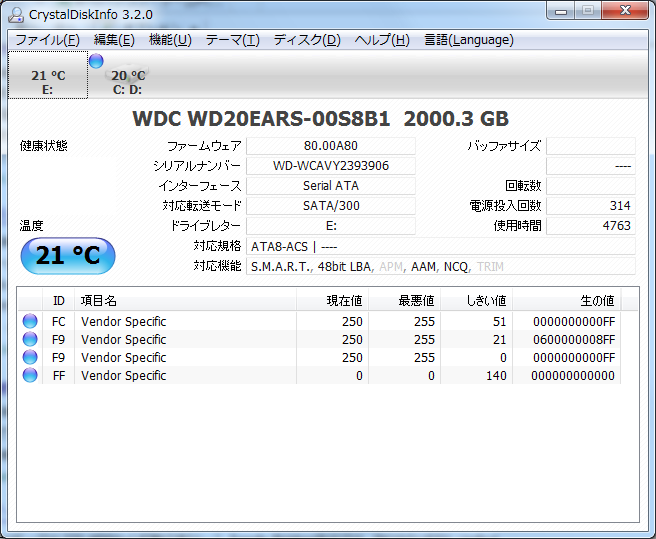Open the 言語(Language) menu
Image resolution: width=656 pixels, height=539 pixels.
[x=469, y=40]
